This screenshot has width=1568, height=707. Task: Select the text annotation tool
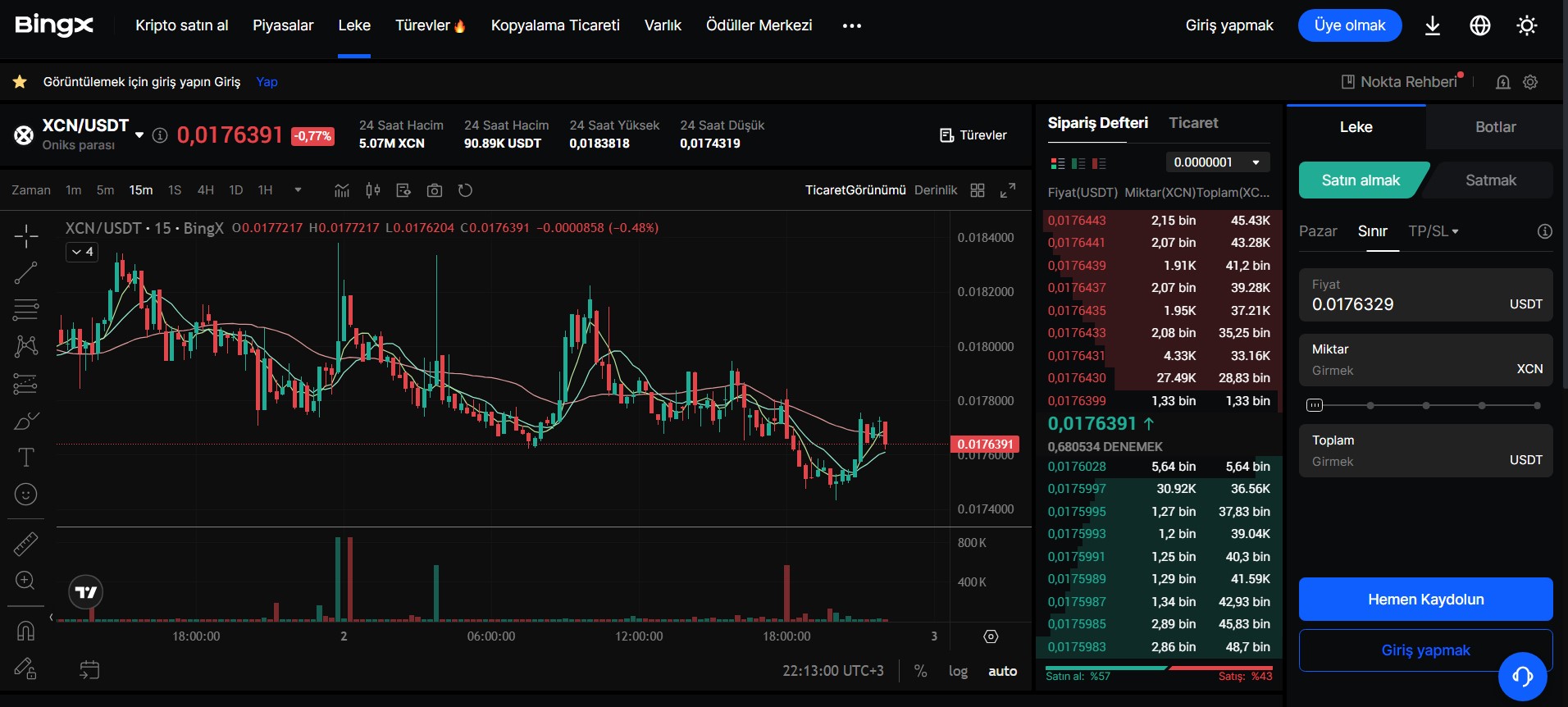click(x=26, y=457)
